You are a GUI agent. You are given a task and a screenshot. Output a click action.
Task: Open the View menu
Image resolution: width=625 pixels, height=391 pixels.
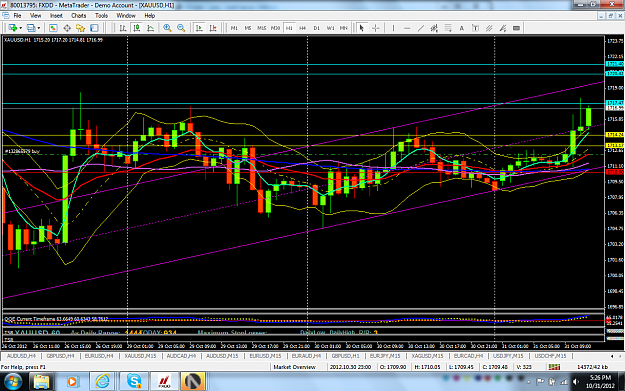tap(35, 16)
